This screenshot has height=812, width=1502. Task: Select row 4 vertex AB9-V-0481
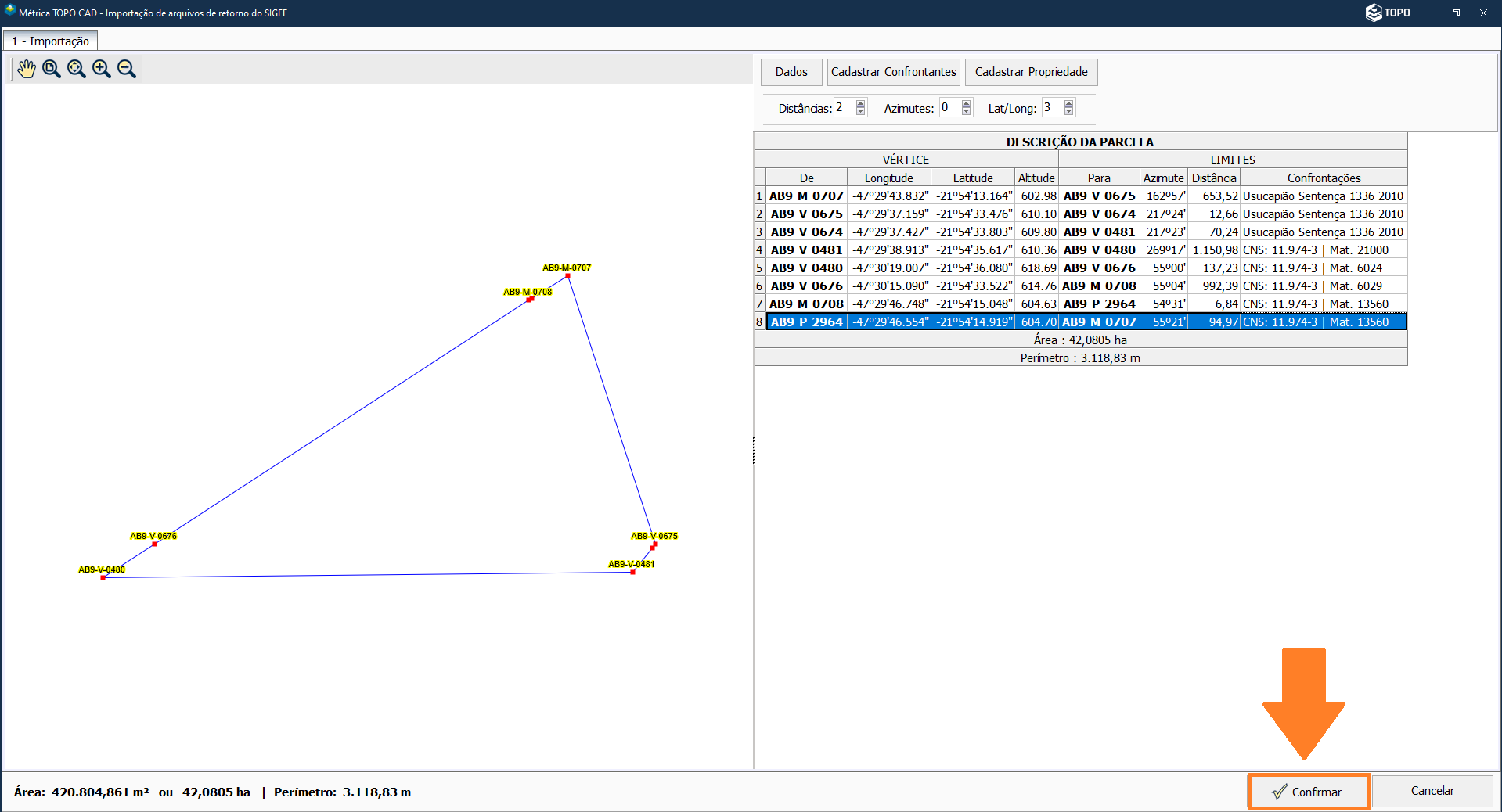pos(806,250)
